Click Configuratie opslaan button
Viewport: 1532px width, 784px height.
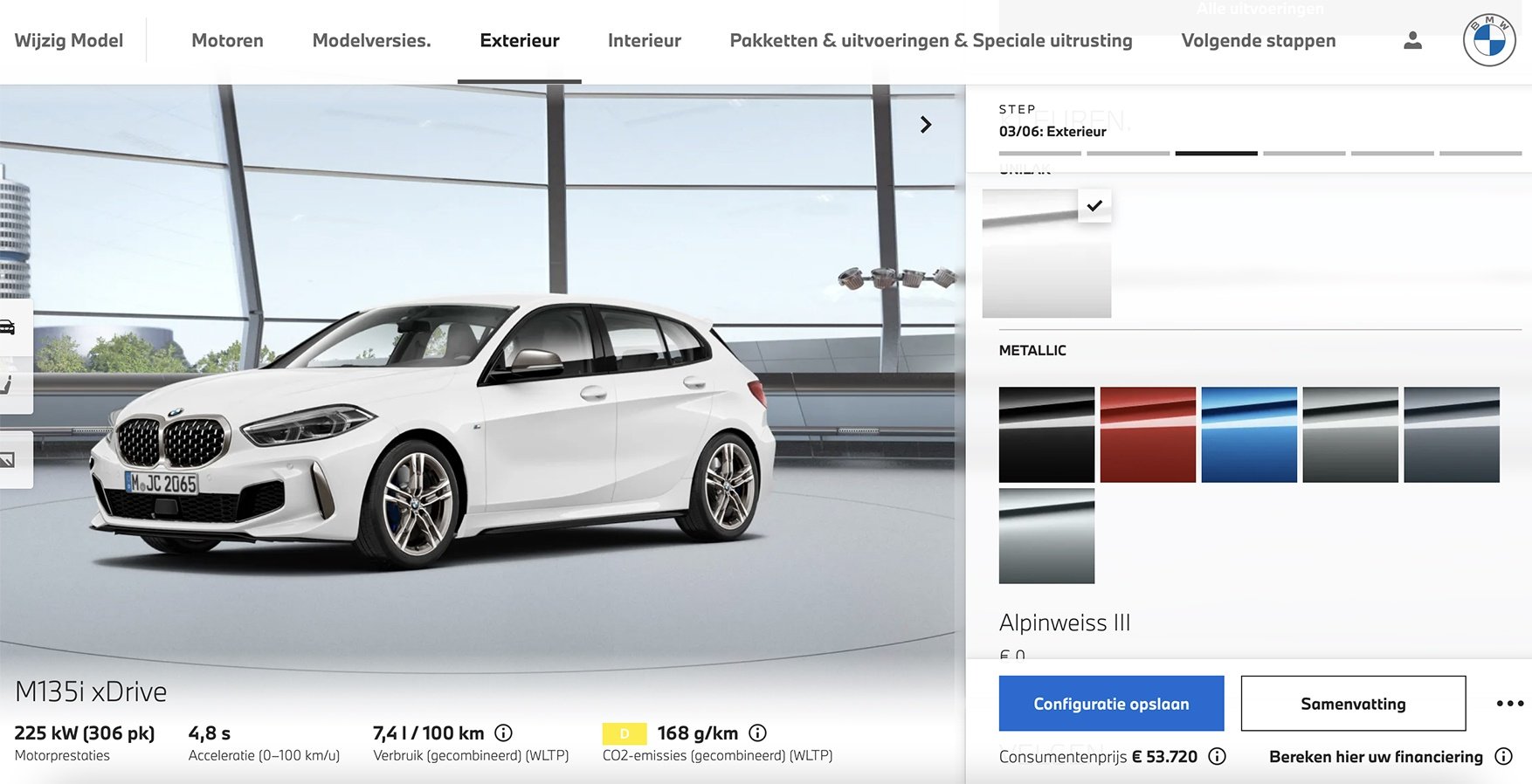tap(1111, 704)
